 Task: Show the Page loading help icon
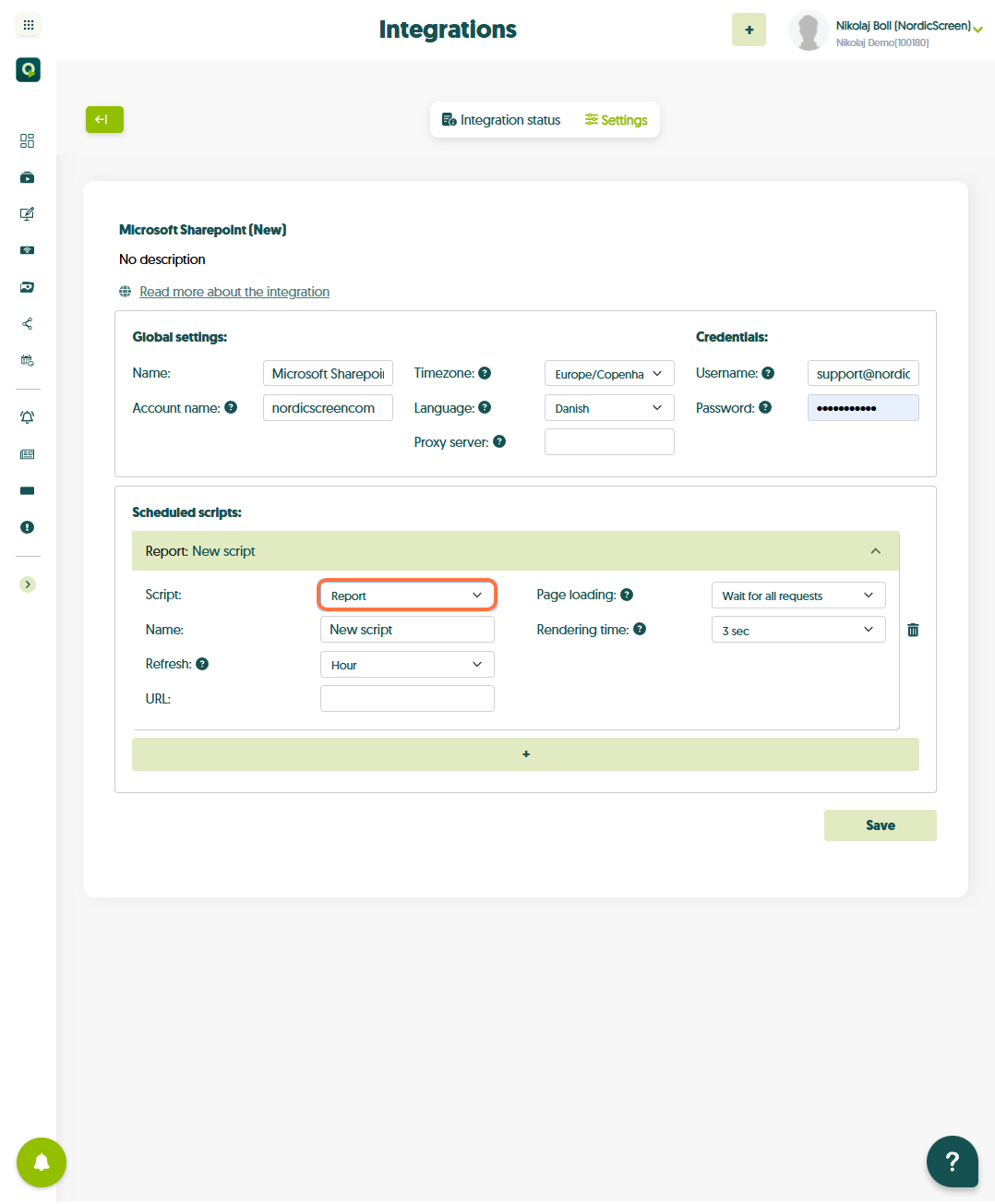point(627,595)
